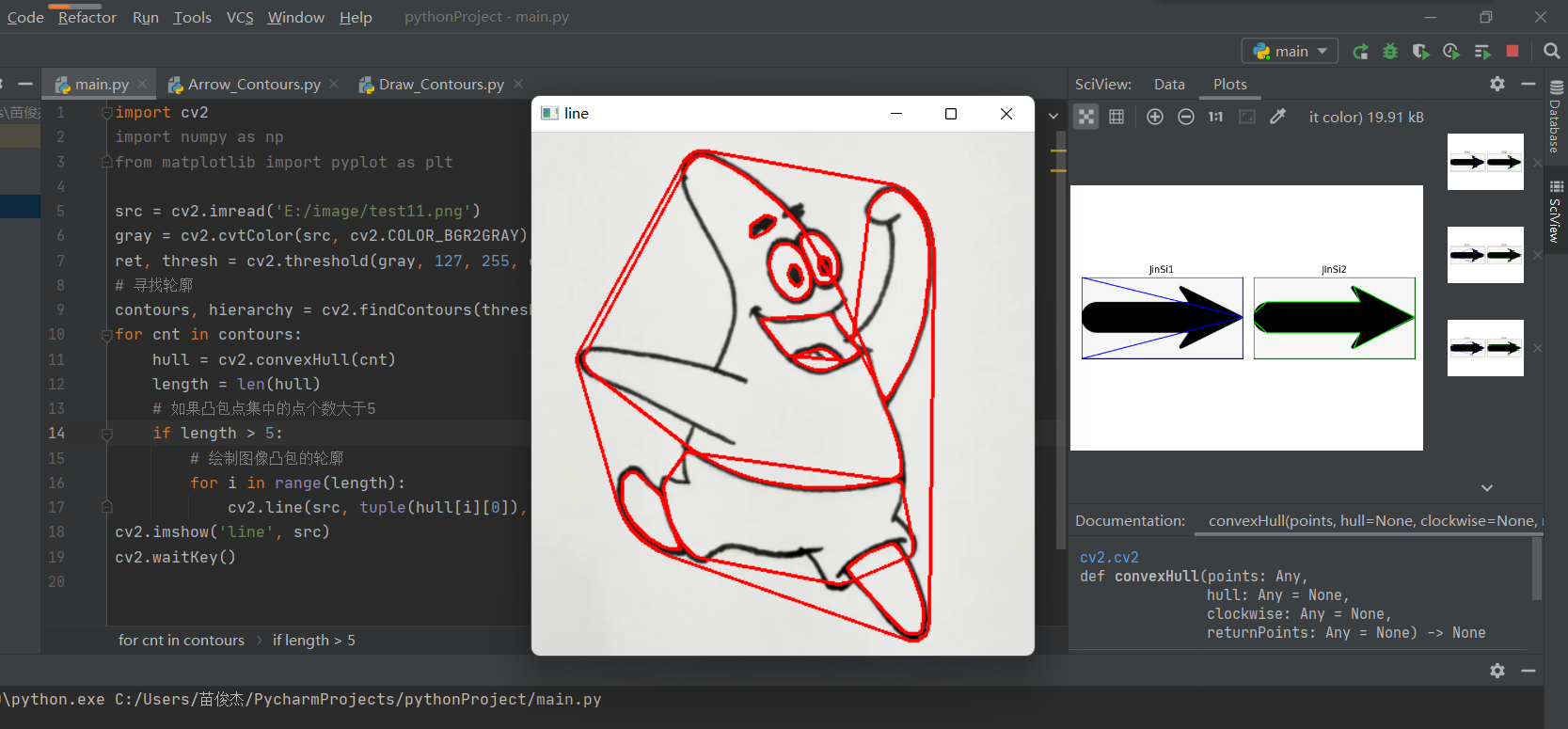This screenshot has width=1568, height=729.
Task: Open SciView panel settings gear
Action: coord(1497,84)
